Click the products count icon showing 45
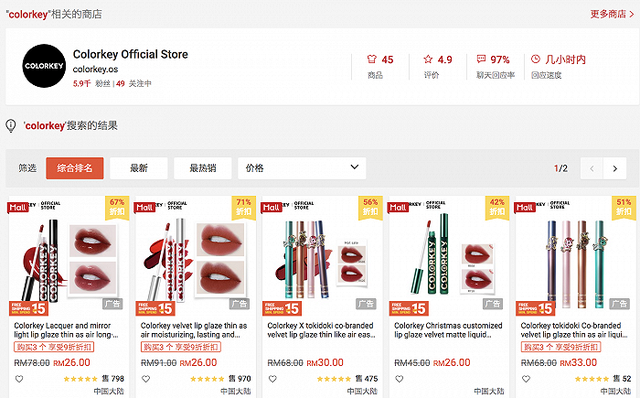 371,59
